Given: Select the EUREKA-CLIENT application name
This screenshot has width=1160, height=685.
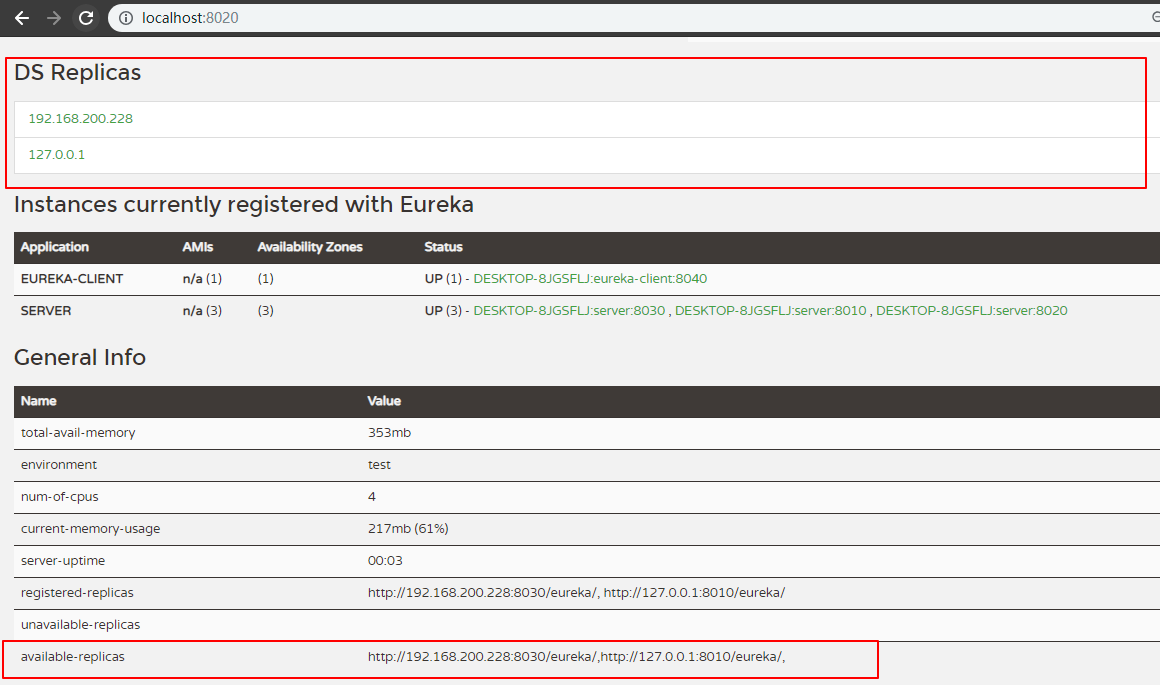Looking at the screenshot, I should pyautogui.click(x=72, y=279).
